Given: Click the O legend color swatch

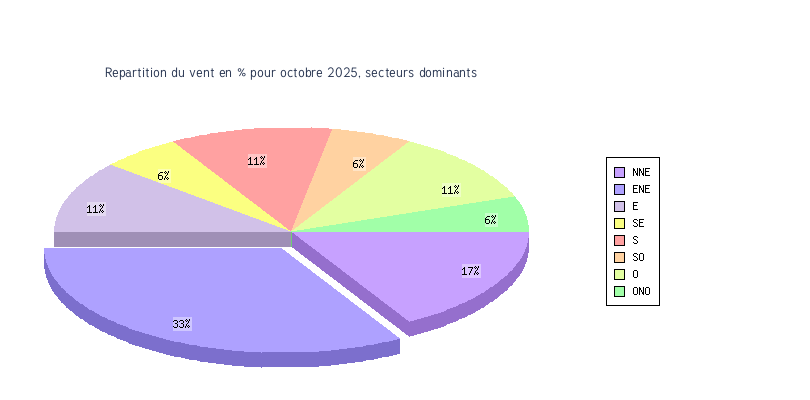Looking at the screenshot, I should pos(619,274).
